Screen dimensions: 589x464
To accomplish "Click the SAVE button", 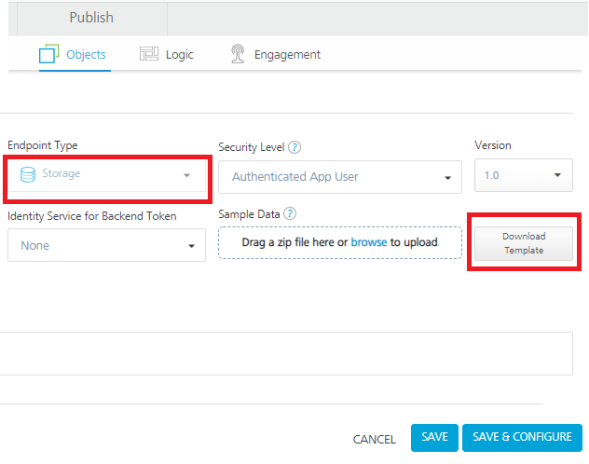I will click(x=435, y=437).
